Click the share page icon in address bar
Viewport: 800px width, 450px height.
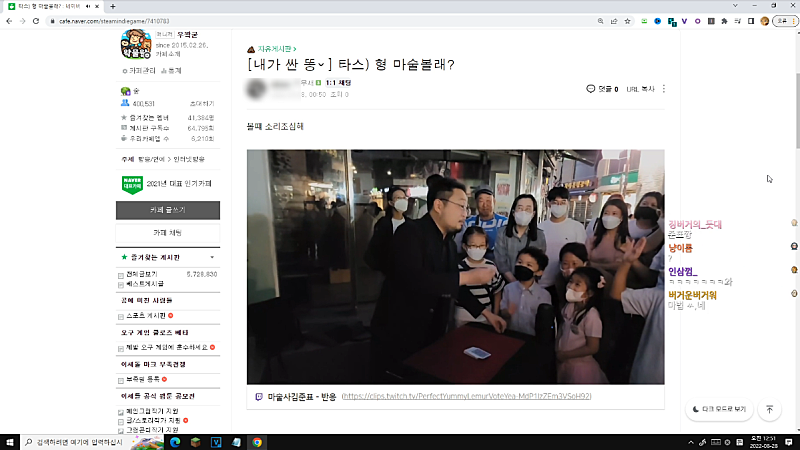tap(614, 21)
